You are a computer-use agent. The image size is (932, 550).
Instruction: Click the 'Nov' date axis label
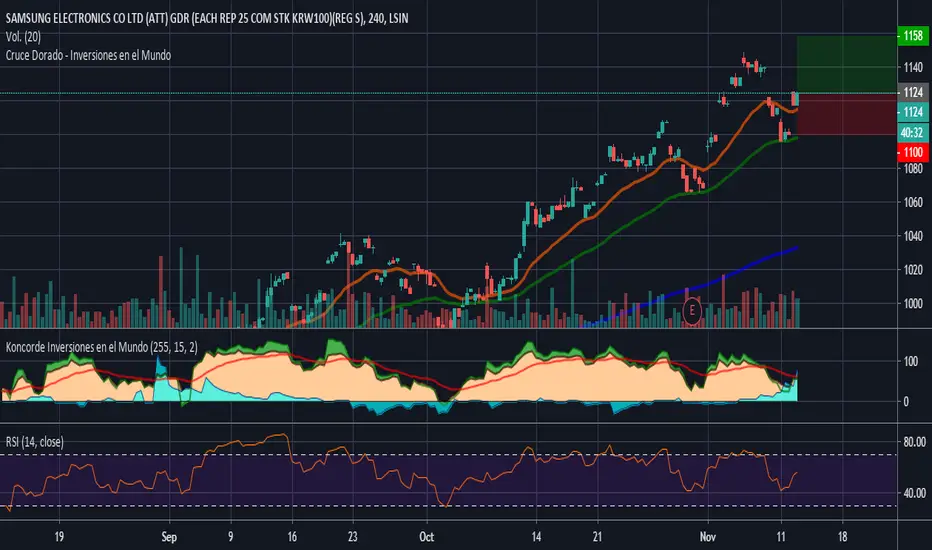[707, 537]
